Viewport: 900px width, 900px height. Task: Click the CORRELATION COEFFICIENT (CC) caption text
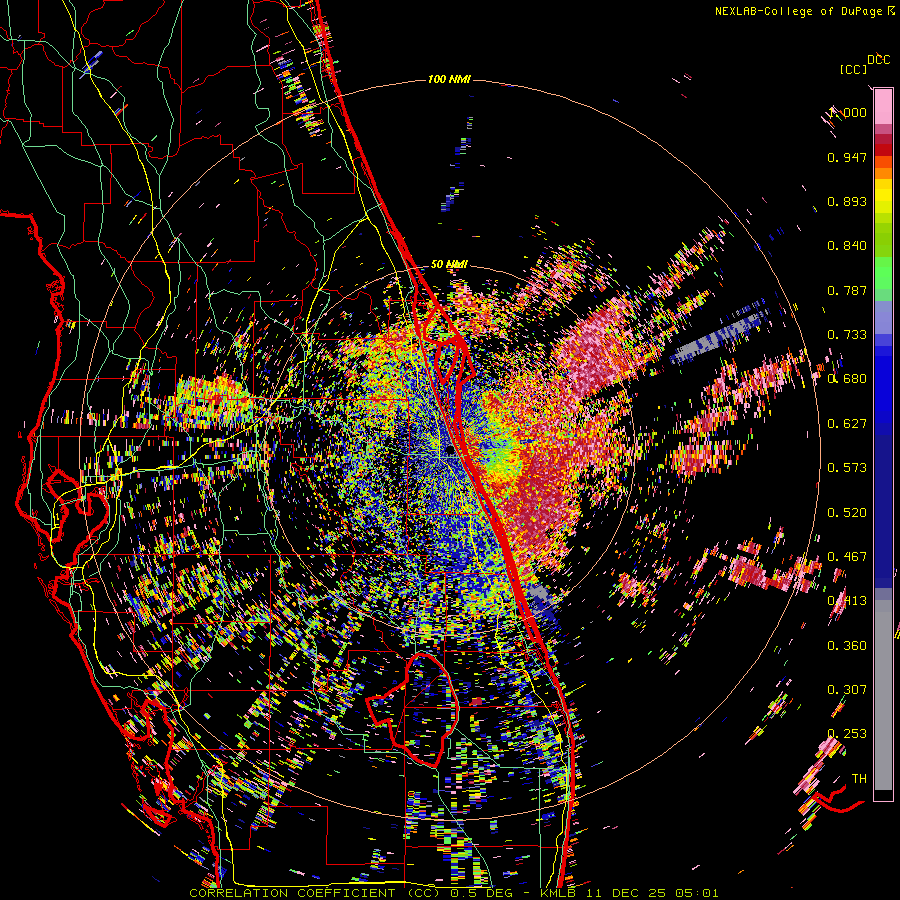315,893
